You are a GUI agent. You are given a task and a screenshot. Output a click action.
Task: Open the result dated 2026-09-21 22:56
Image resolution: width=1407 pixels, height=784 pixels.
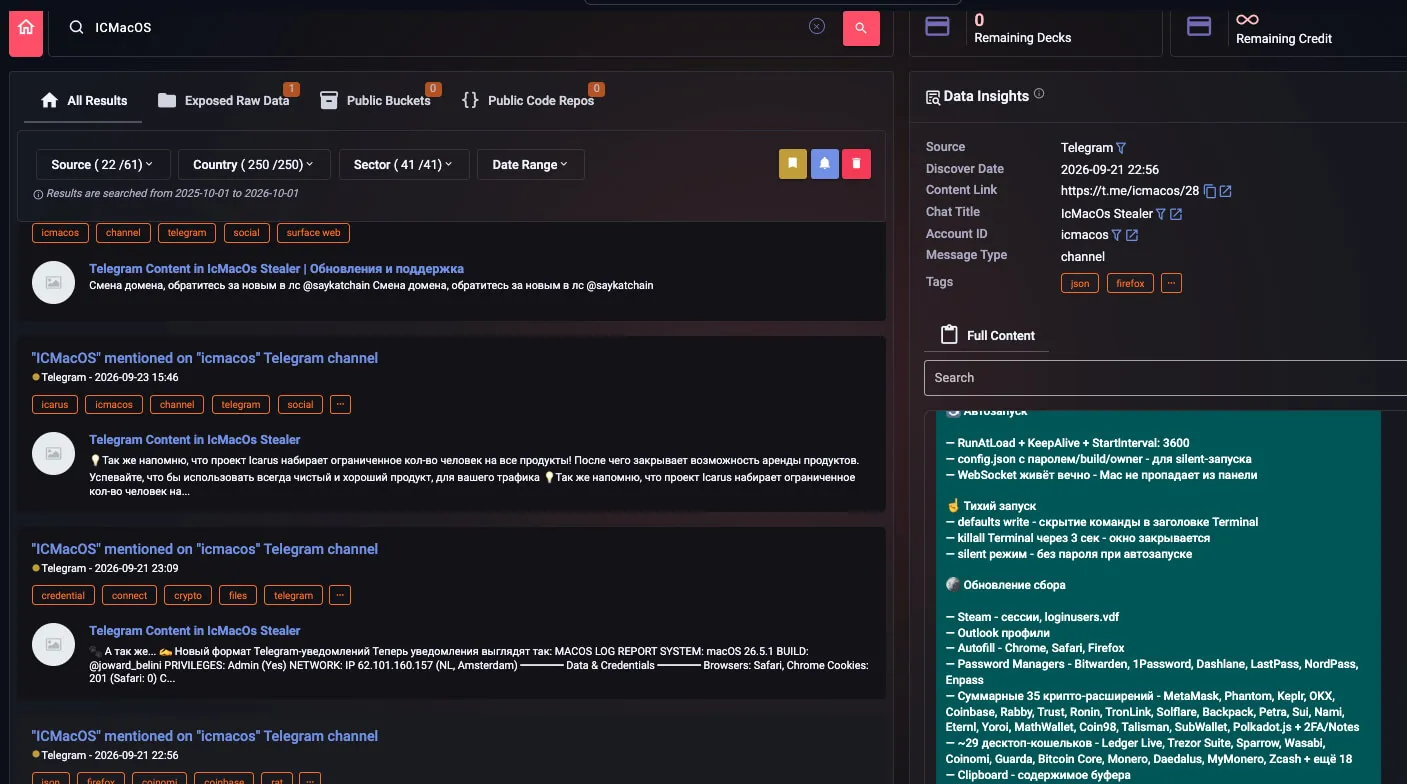[204, 736]
